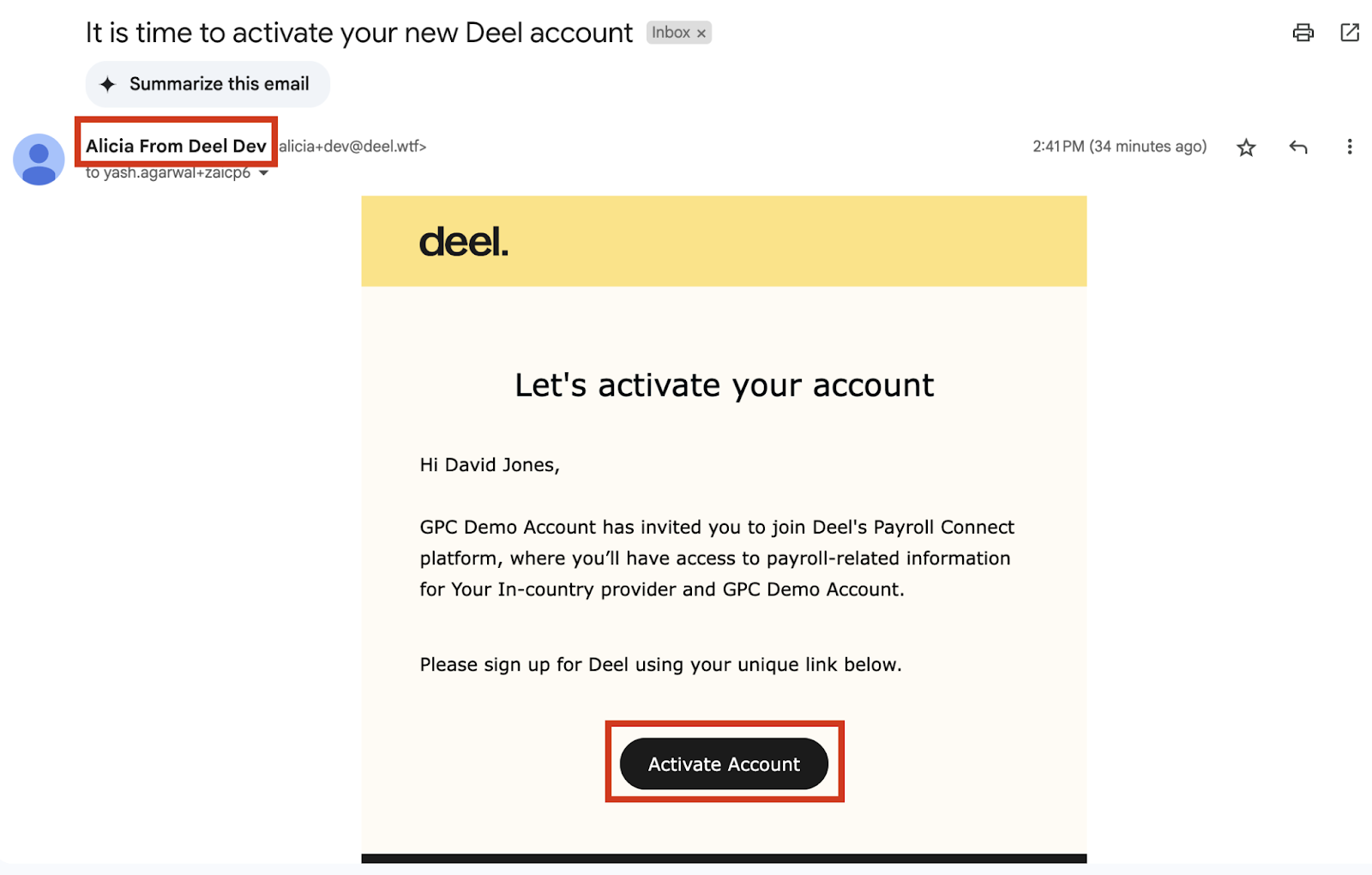
Task: Click the sender's profile avatar
Action: [39, 160]
